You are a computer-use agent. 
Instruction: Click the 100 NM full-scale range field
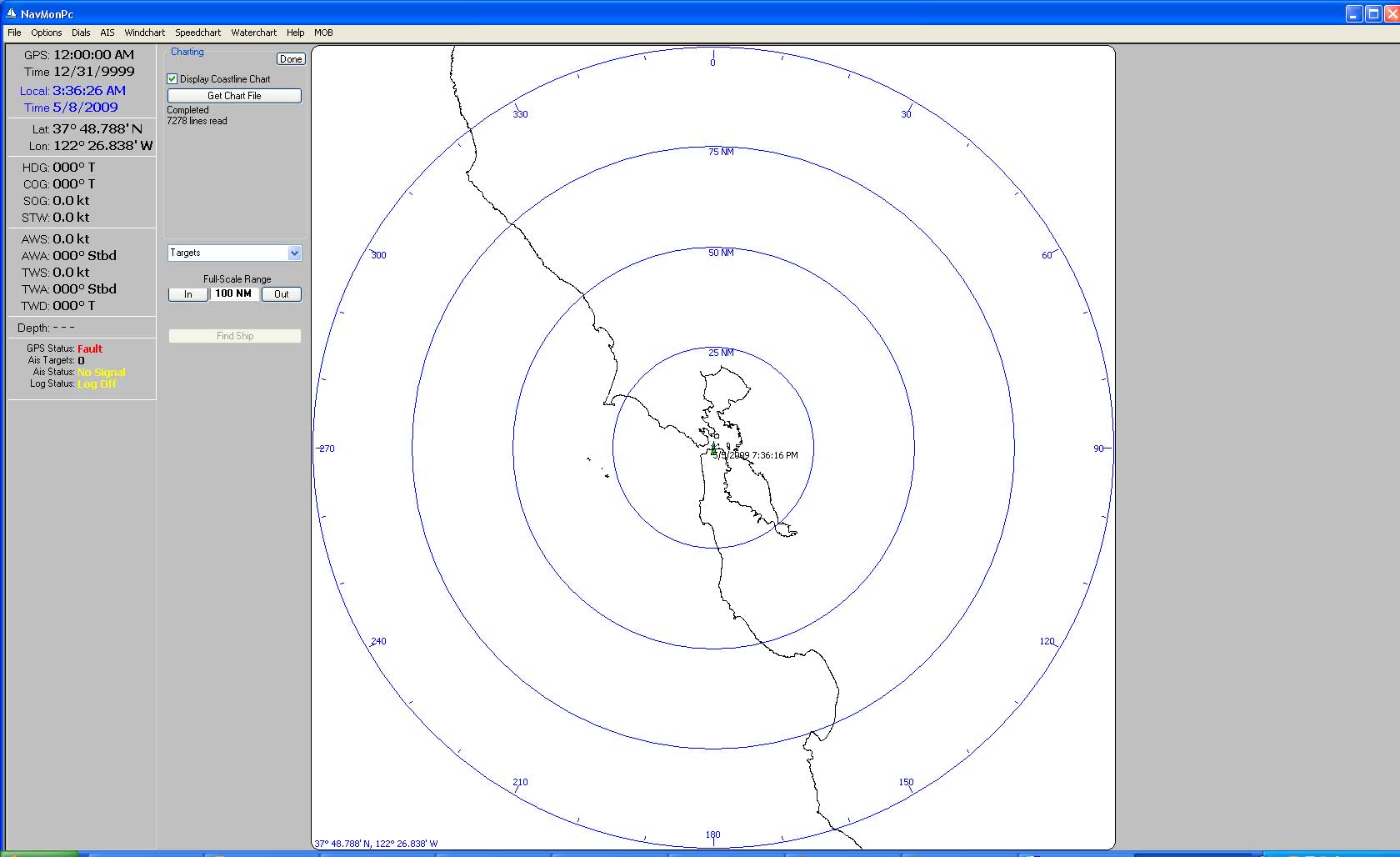click(x=233, y=293)
